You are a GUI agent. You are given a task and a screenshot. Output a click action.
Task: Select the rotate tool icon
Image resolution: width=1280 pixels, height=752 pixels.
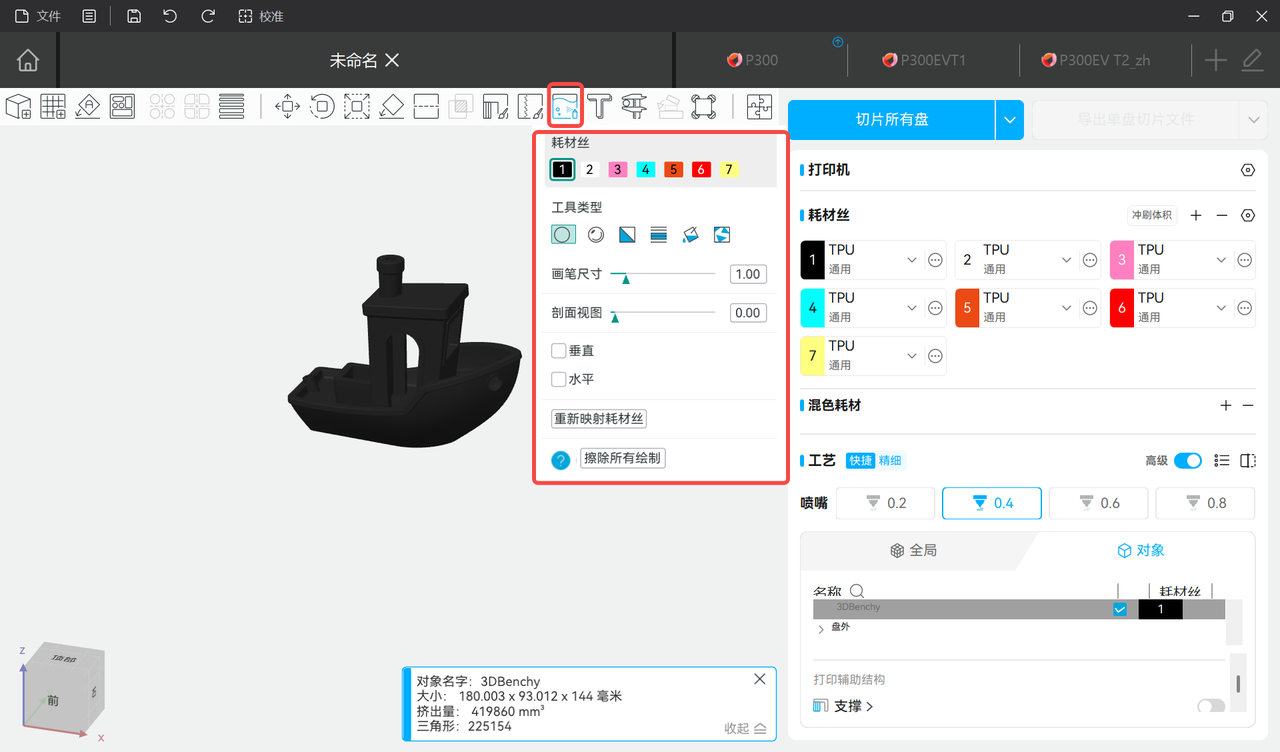[322, 106]
